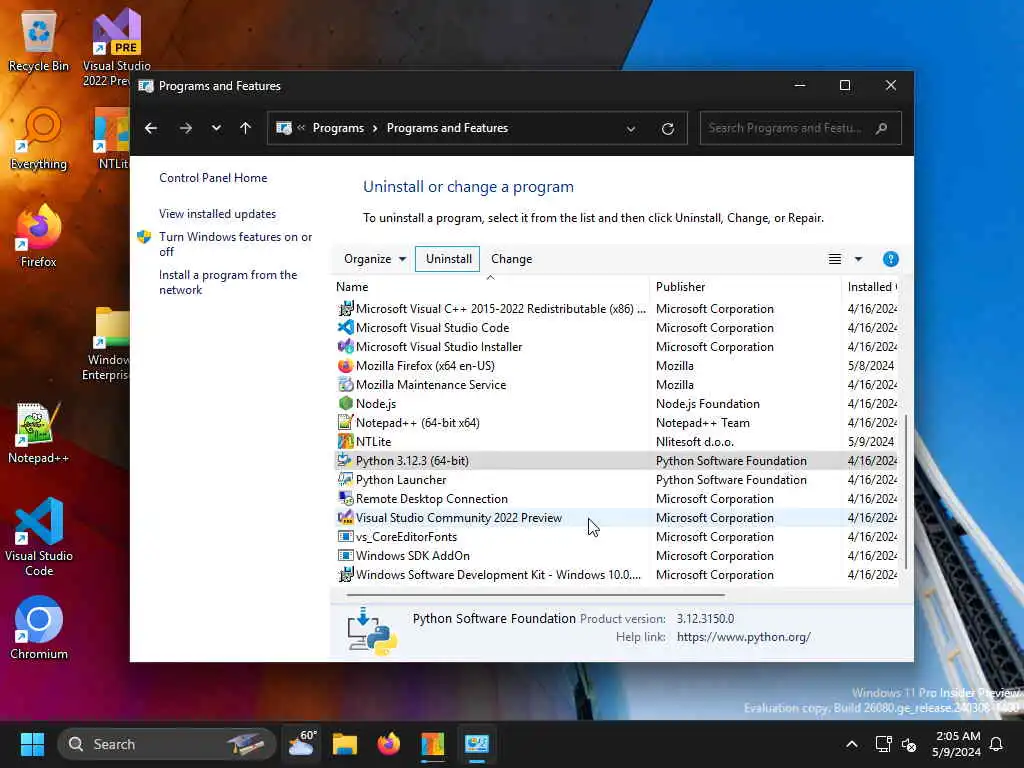Select Microsoft Visual C++ 2015-2022 Redistributable (x86)
This screenshot has height=768, width=1024.
click(615, 308)
